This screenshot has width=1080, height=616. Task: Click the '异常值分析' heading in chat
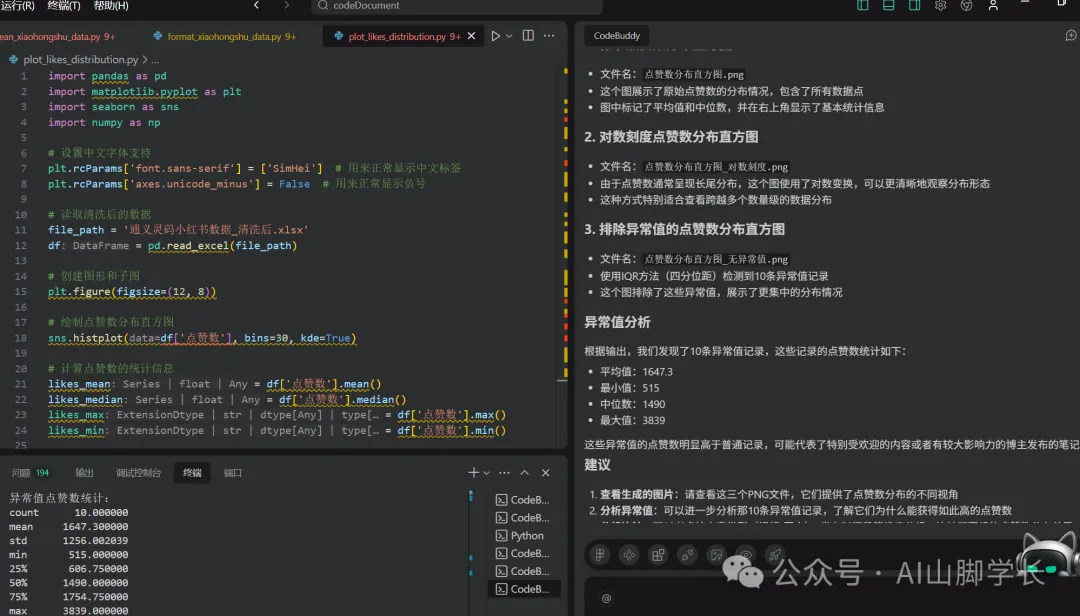click(617, 322)
